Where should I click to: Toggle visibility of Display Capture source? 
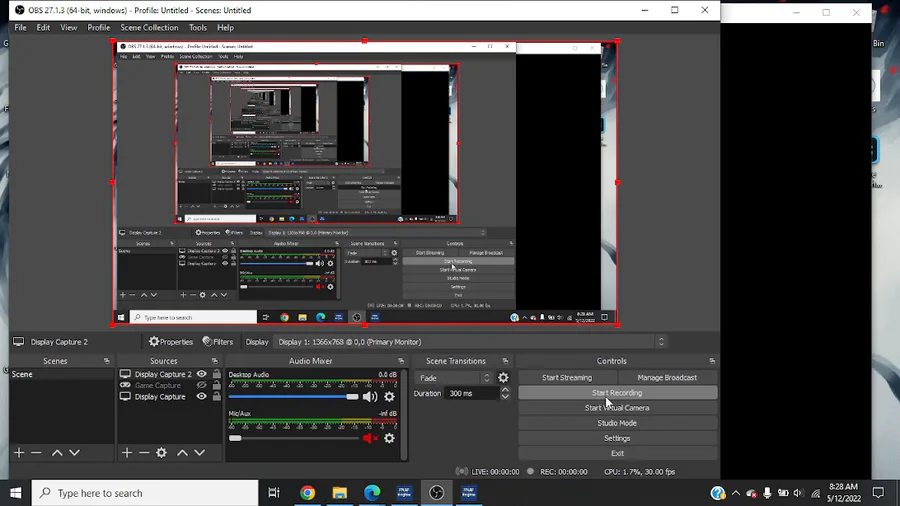point(201,396)
